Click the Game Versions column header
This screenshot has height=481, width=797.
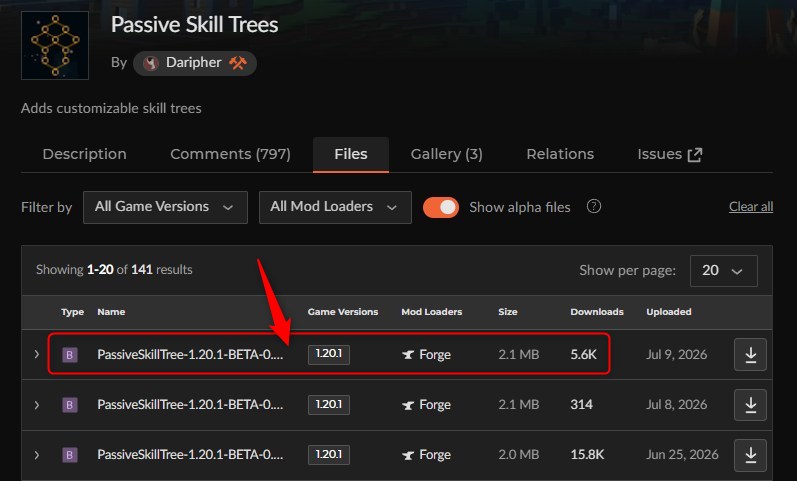[x=343, y=312]
